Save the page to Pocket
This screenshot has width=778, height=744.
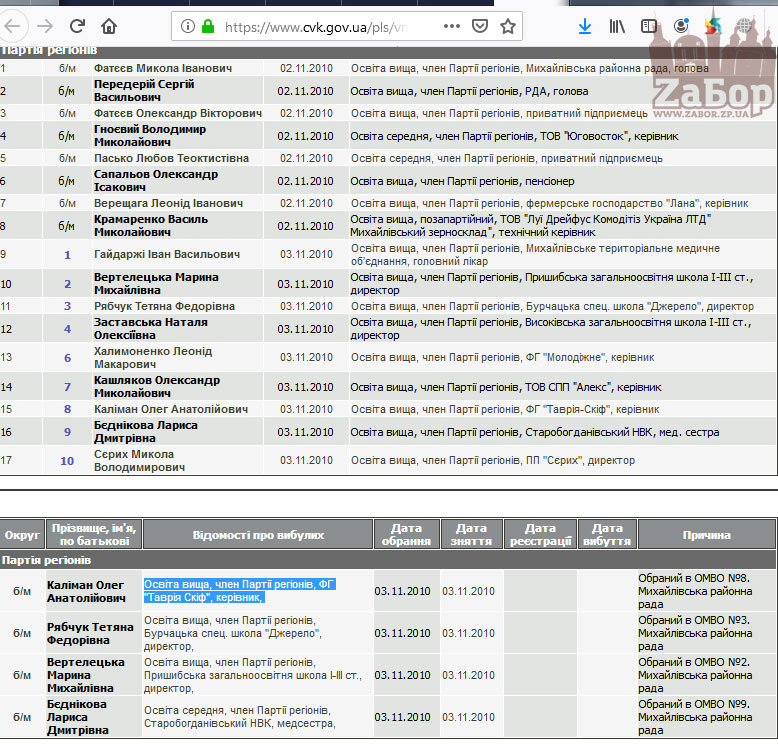(x=480, y=26)
